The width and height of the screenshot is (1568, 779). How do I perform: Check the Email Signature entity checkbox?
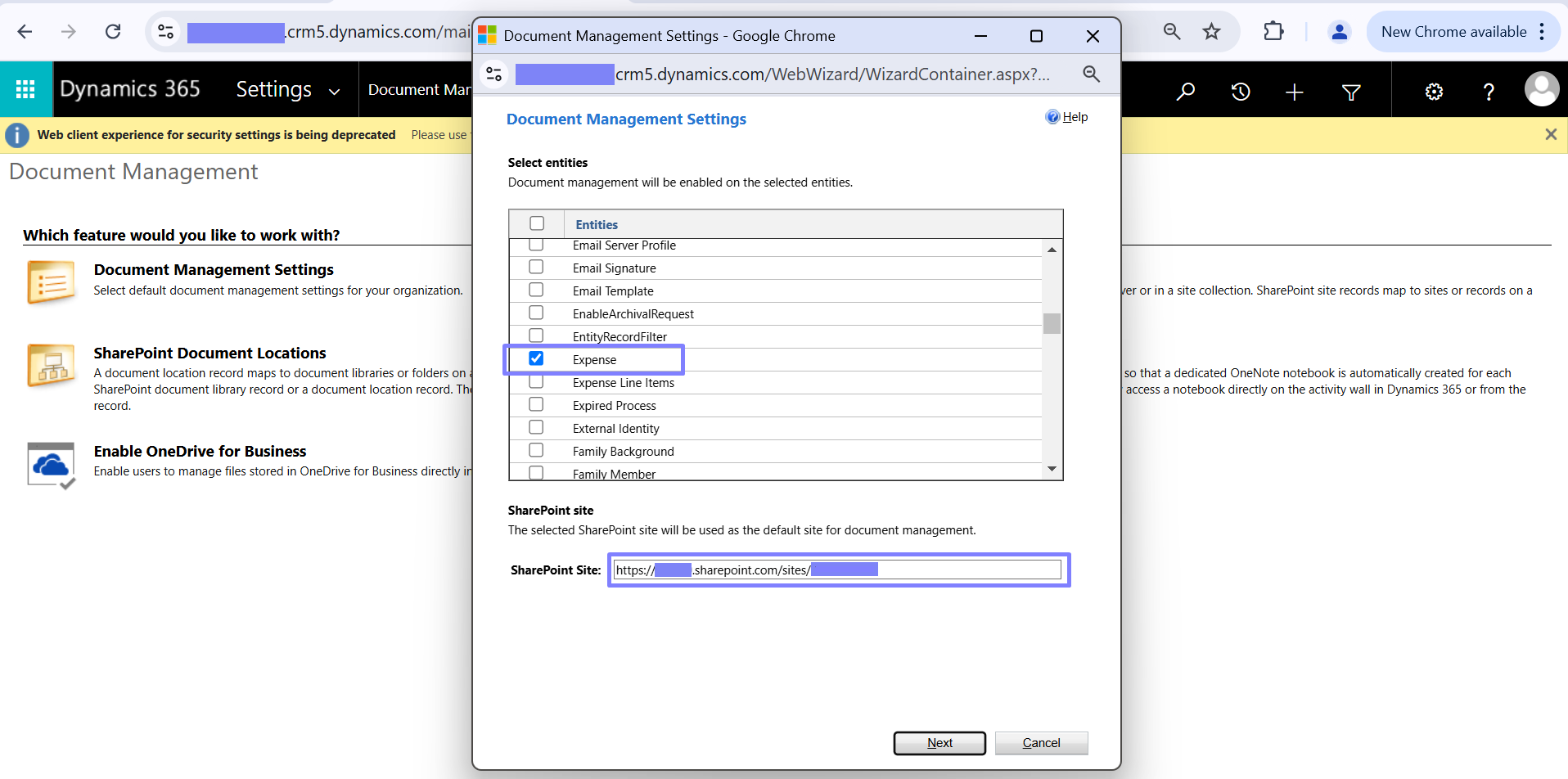tap(536, 267)
